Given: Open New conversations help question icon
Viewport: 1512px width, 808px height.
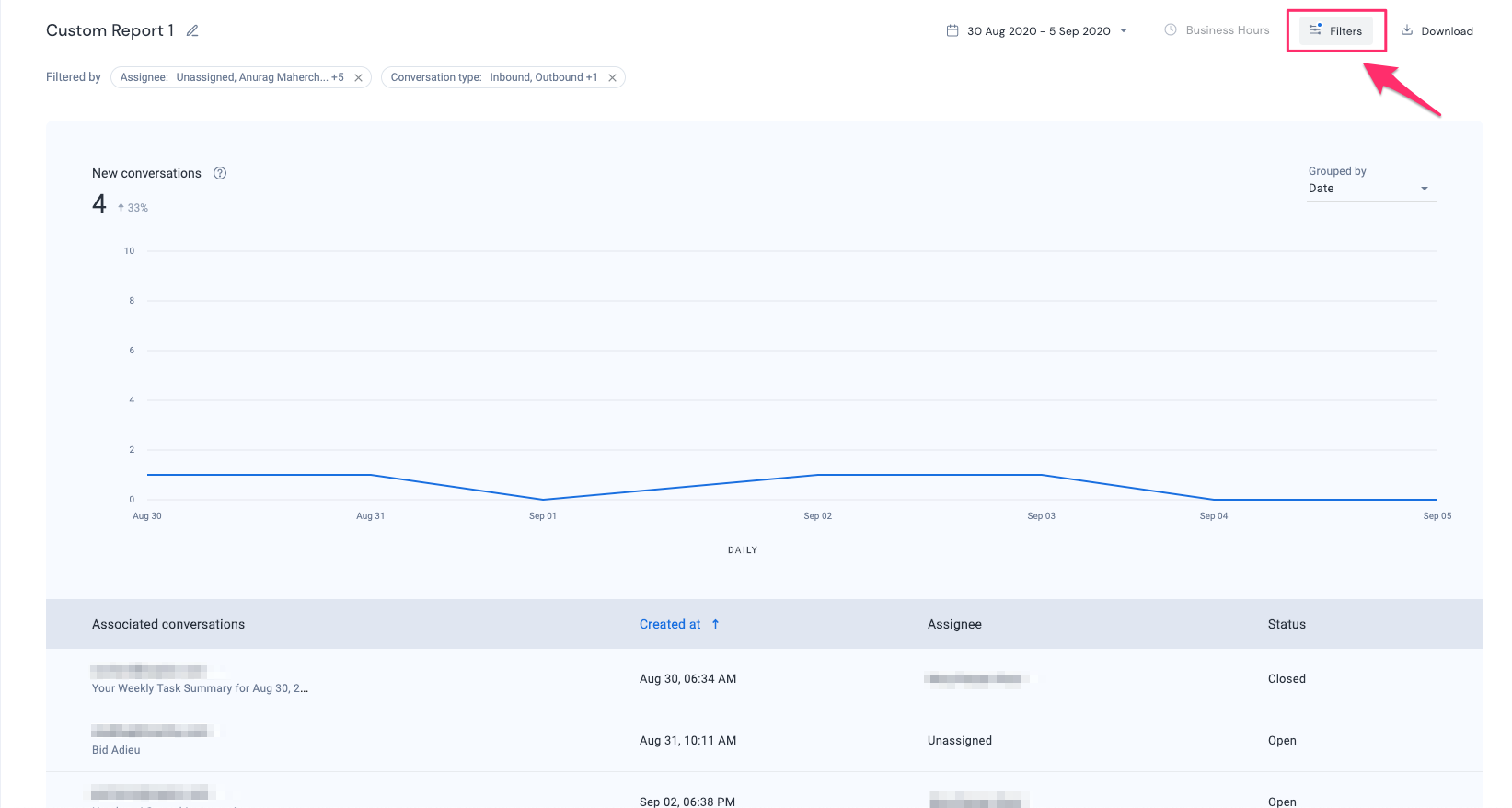Looking at the screenshot, I should [220, 173].
